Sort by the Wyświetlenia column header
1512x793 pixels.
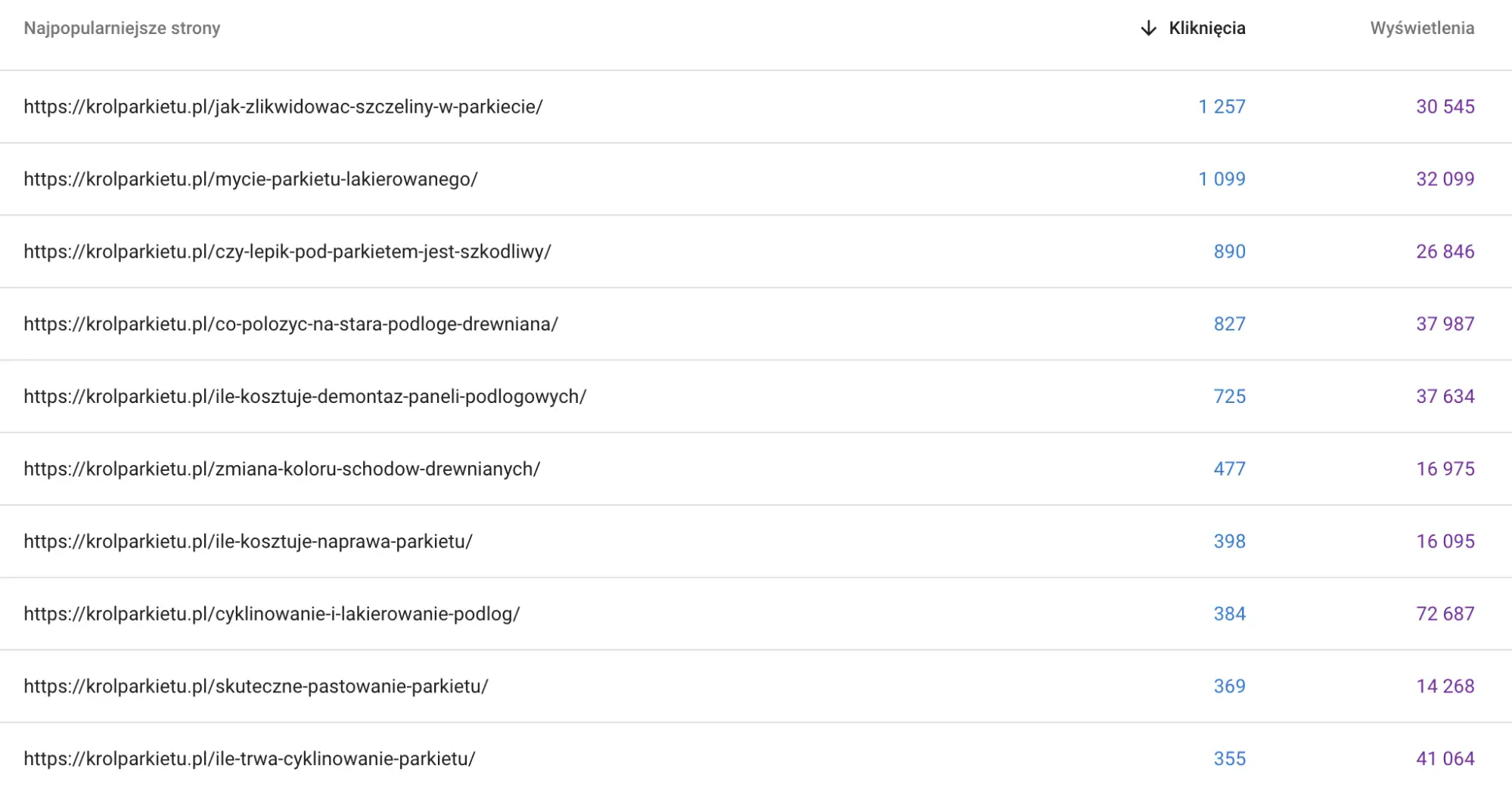point(1422,28)
